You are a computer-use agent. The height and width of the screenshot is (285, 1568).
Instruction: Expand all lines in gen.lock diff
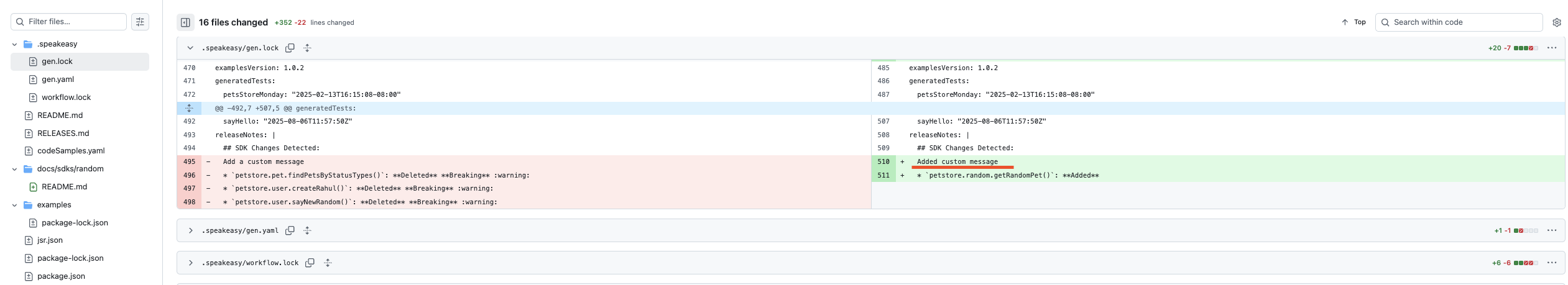click(307, 48)
